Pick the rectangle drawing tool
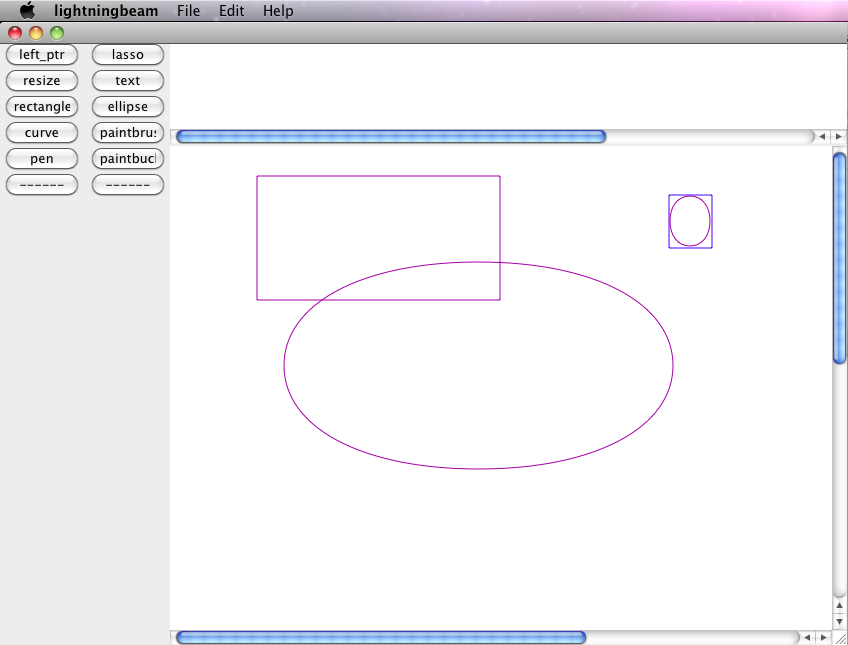The height and width of the screenshot is (645, 848). coord(42,107)
